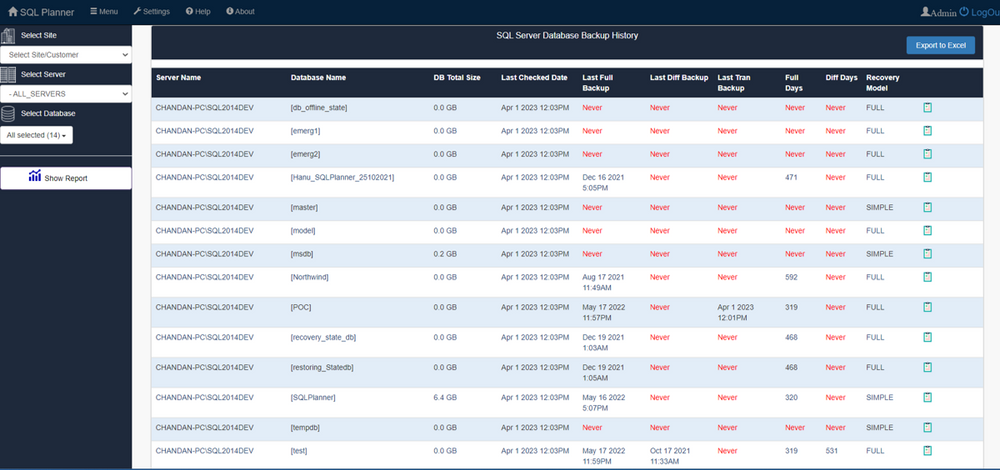Click the Database Name column header
Screen dimensions: 1000x470
[318, 78]
